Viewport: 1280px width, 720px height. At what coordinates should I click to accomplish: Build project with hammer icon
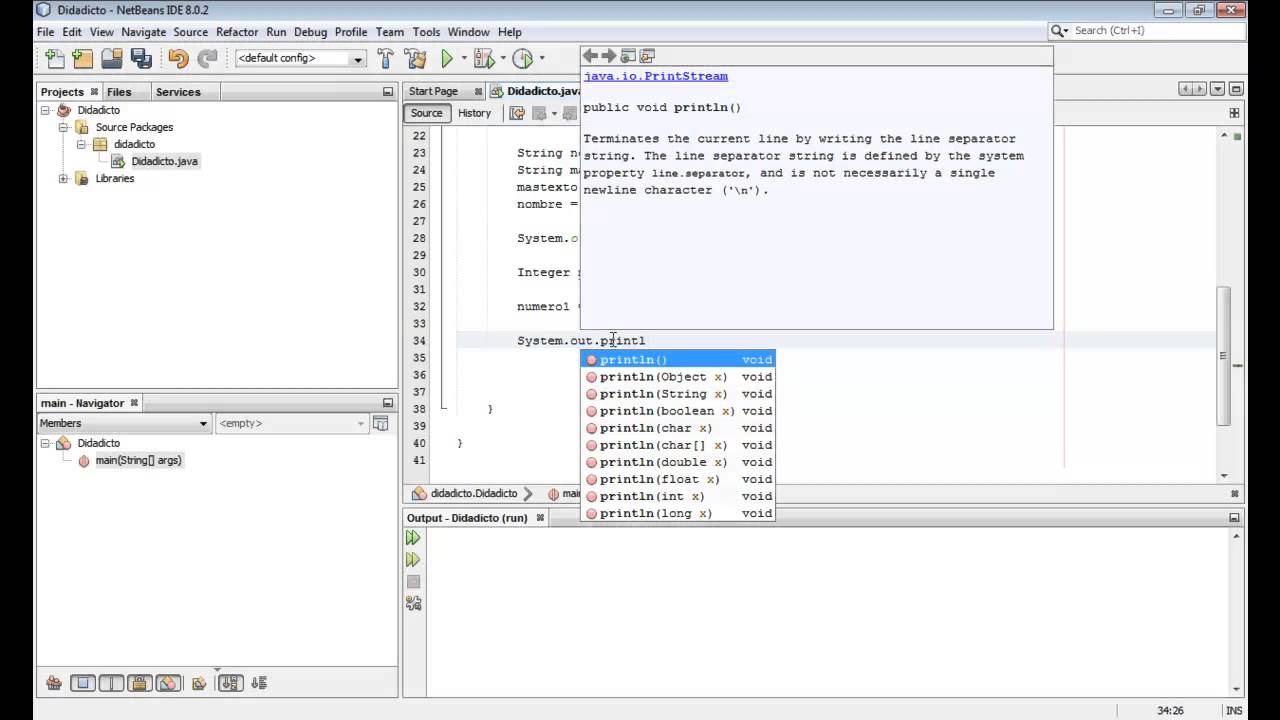point(386,58)
